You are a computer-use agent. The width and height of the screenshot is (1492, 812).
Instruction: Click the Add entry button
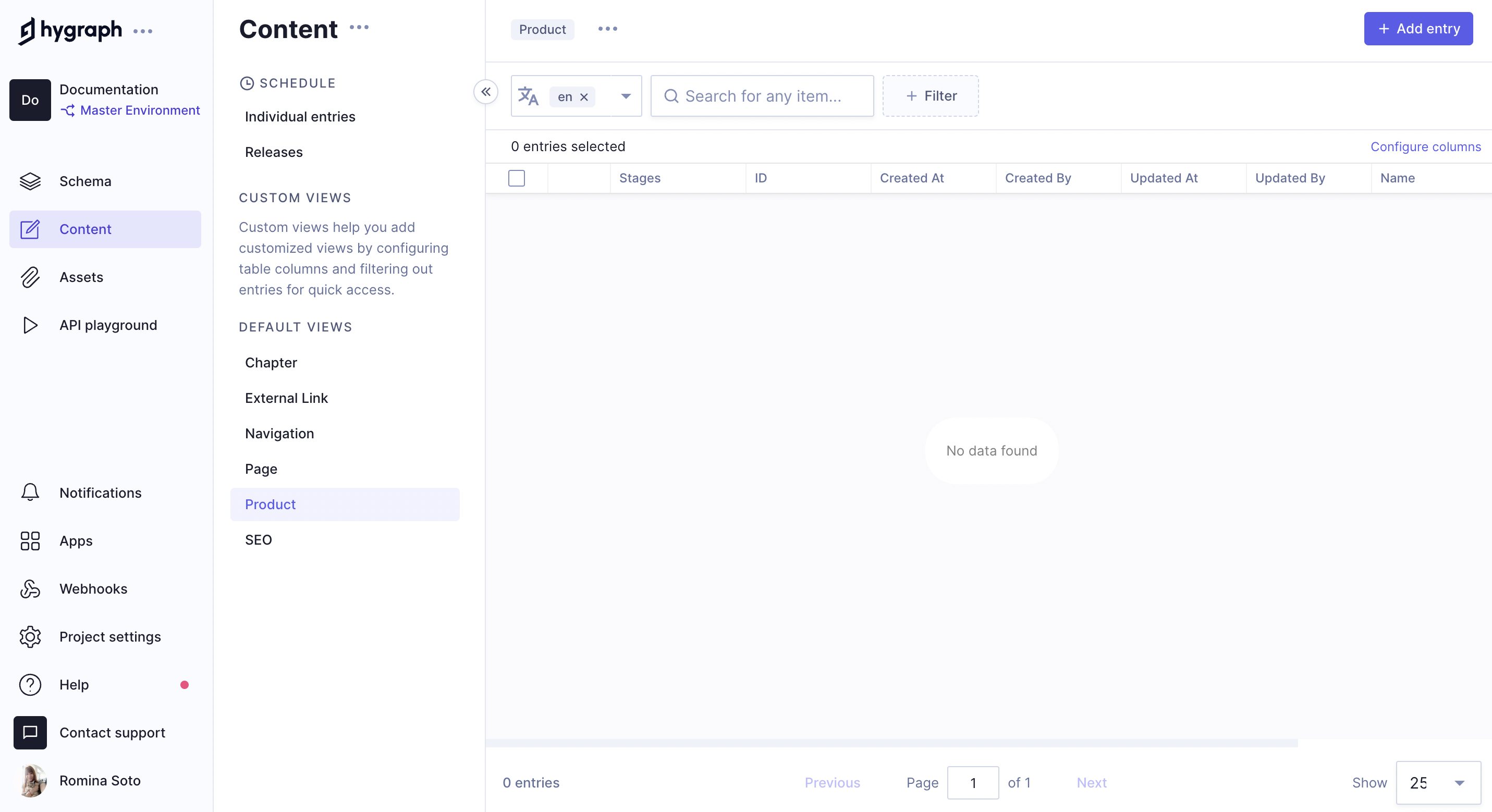[1417, 29]
